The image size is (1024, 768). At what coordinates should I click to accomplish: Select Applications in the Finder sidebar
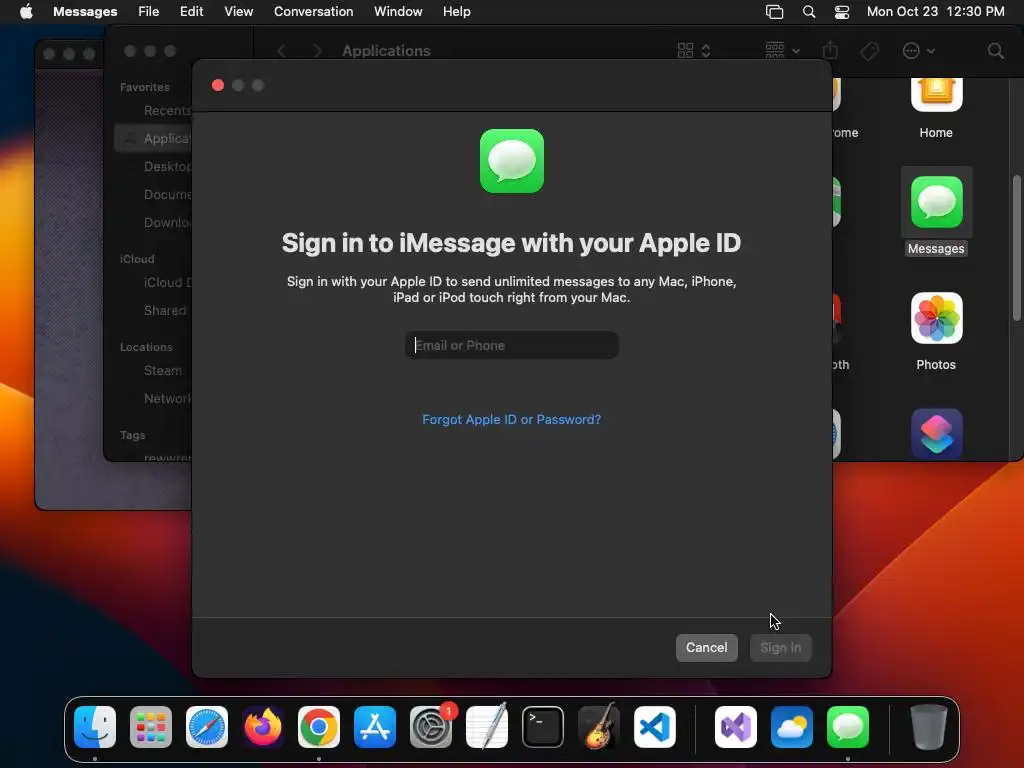pos(153,138)
